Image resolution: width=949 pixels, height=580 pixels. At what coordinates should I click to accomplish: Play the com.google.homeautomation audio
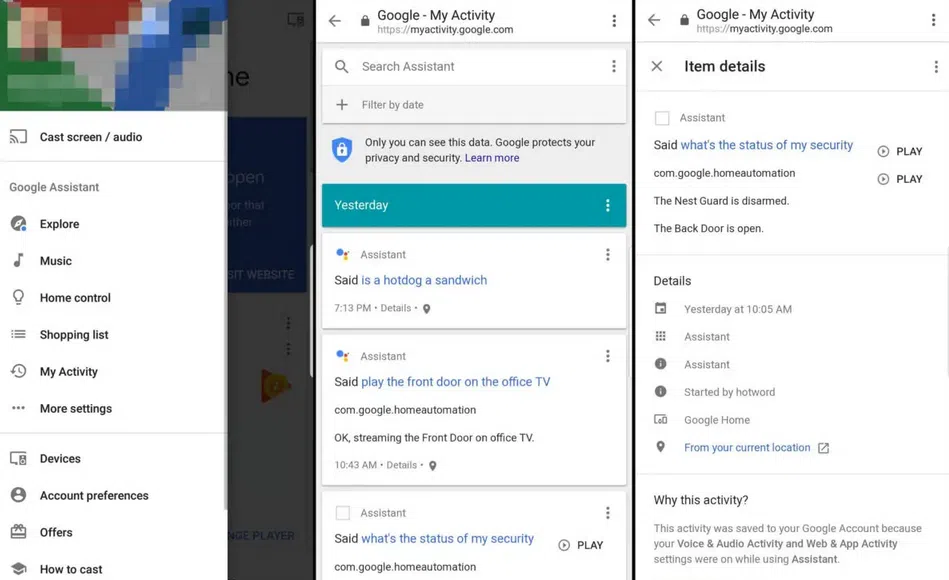tap(899, 179)
